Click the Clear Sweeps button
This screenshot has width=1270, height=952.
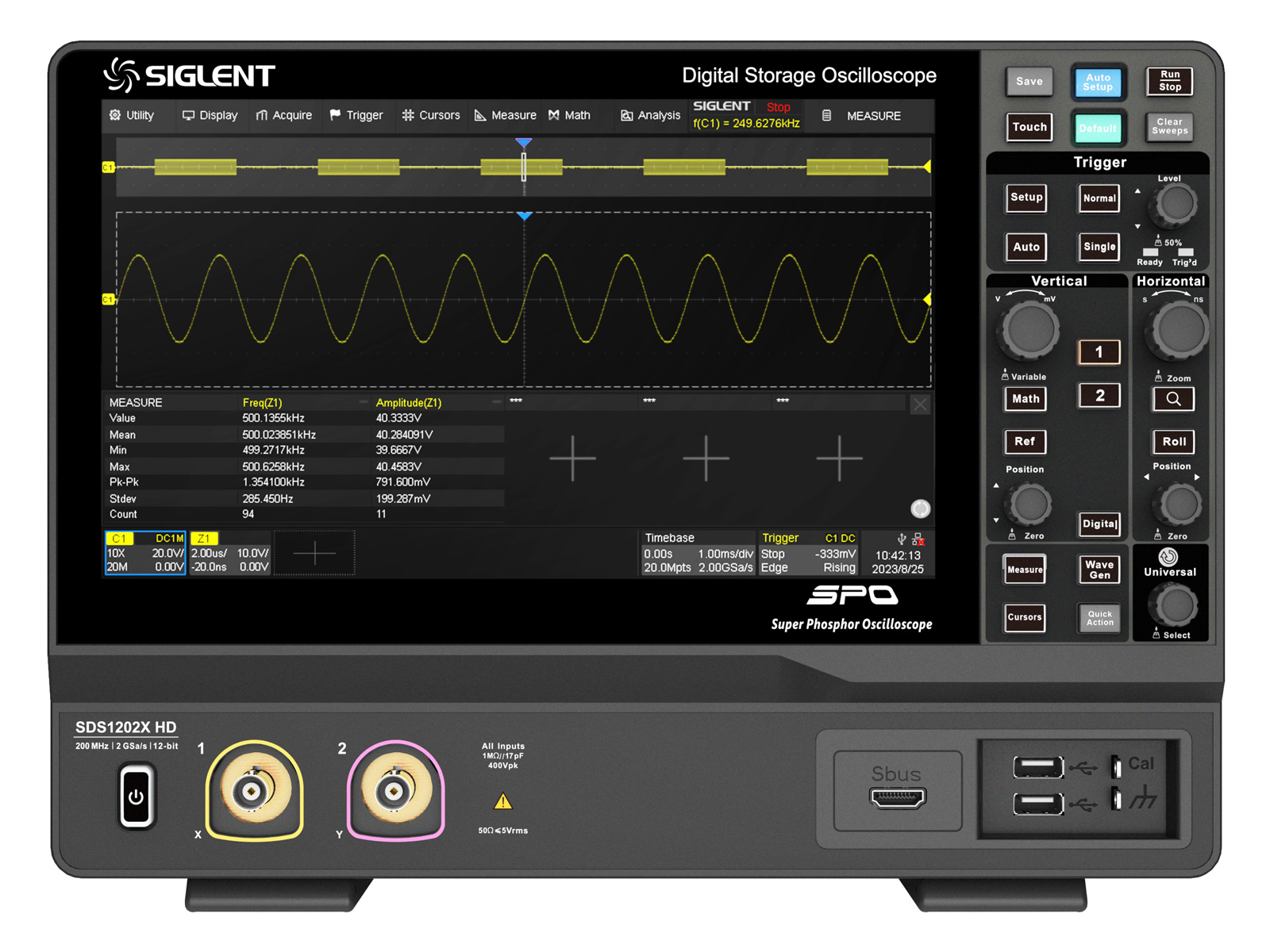coord(1170,126)
